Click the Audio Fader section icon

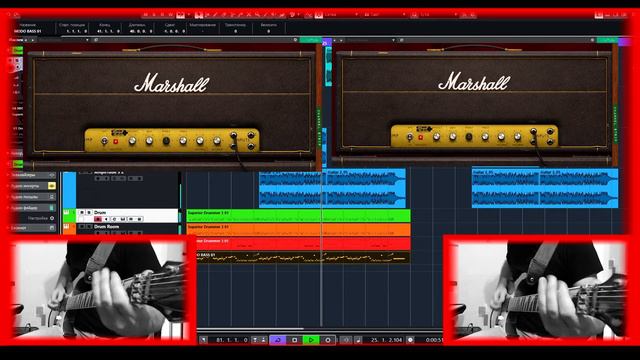[52, 208]
